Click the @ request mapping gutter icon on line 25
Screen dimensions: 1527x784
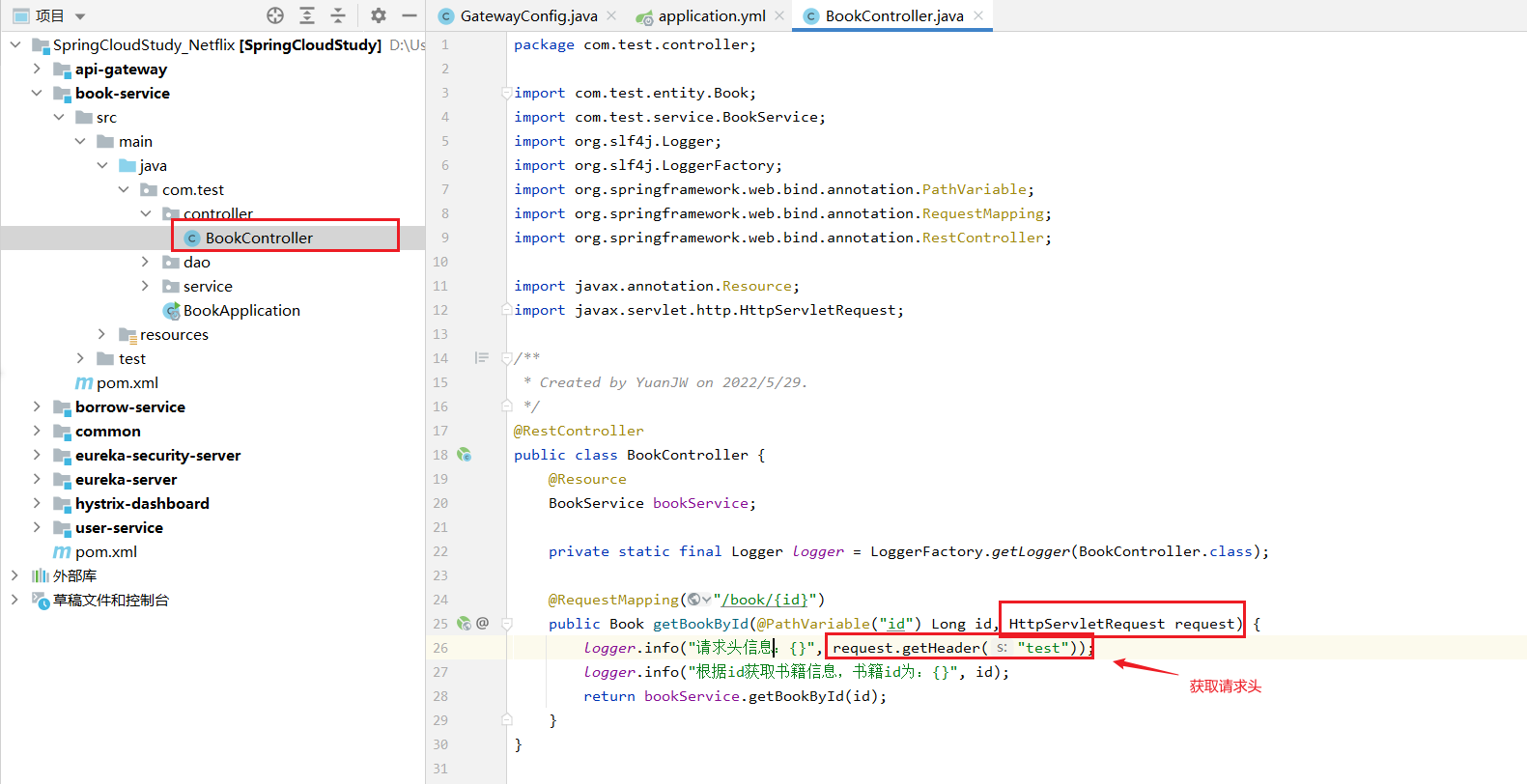[x=482, y=624]
